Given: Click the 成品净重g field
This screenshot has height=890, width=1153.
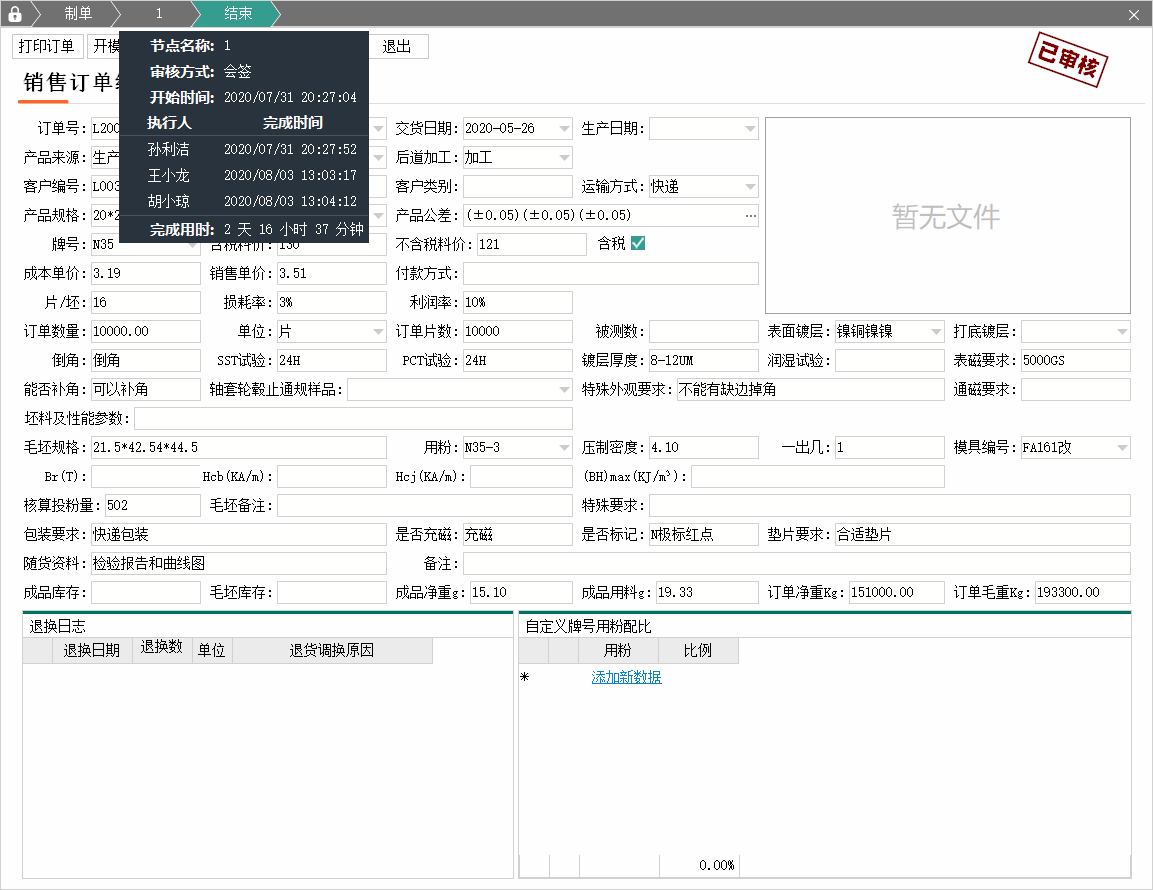Looking at the screenshot, I should click(x=521, y=593).
